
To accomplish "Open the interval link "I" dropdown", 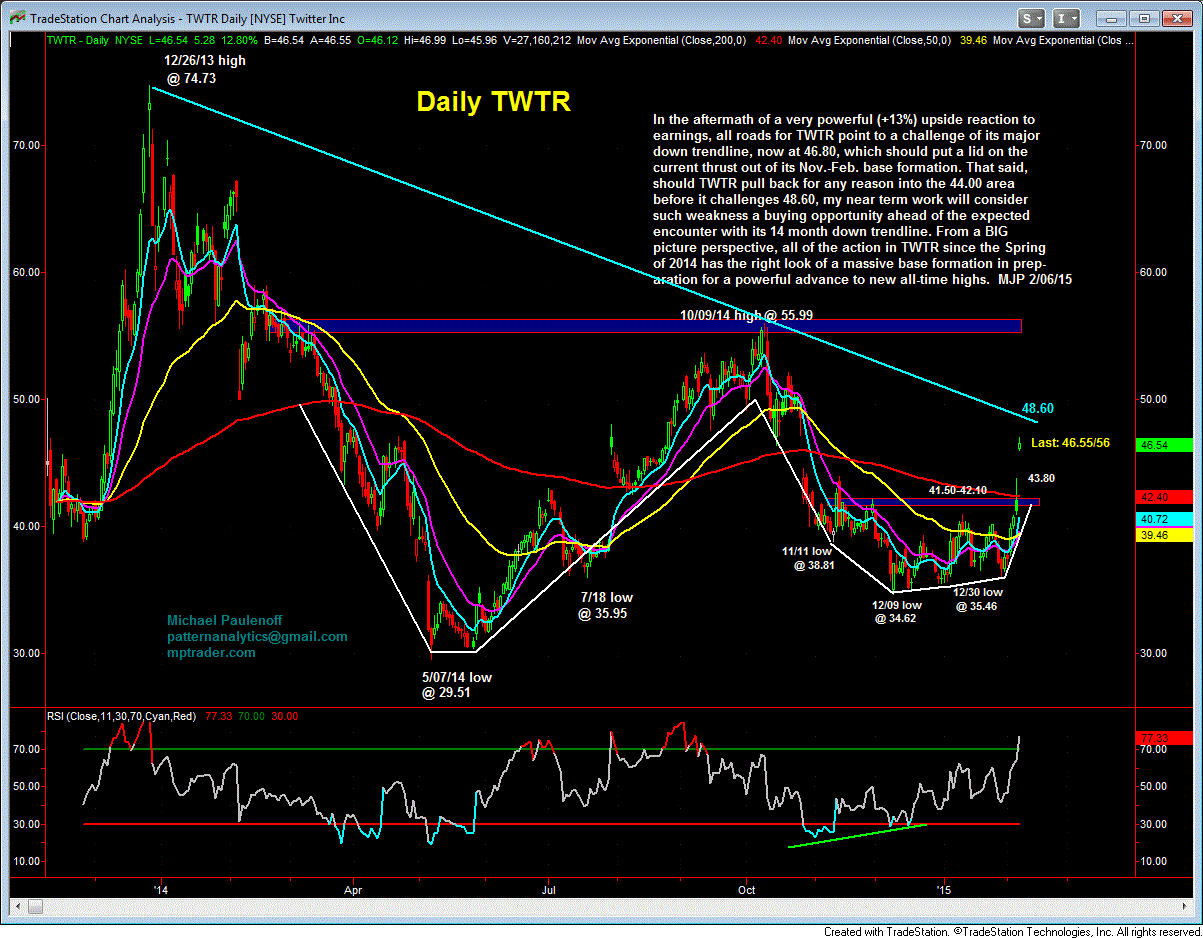I will click(x=1066, y=18).
